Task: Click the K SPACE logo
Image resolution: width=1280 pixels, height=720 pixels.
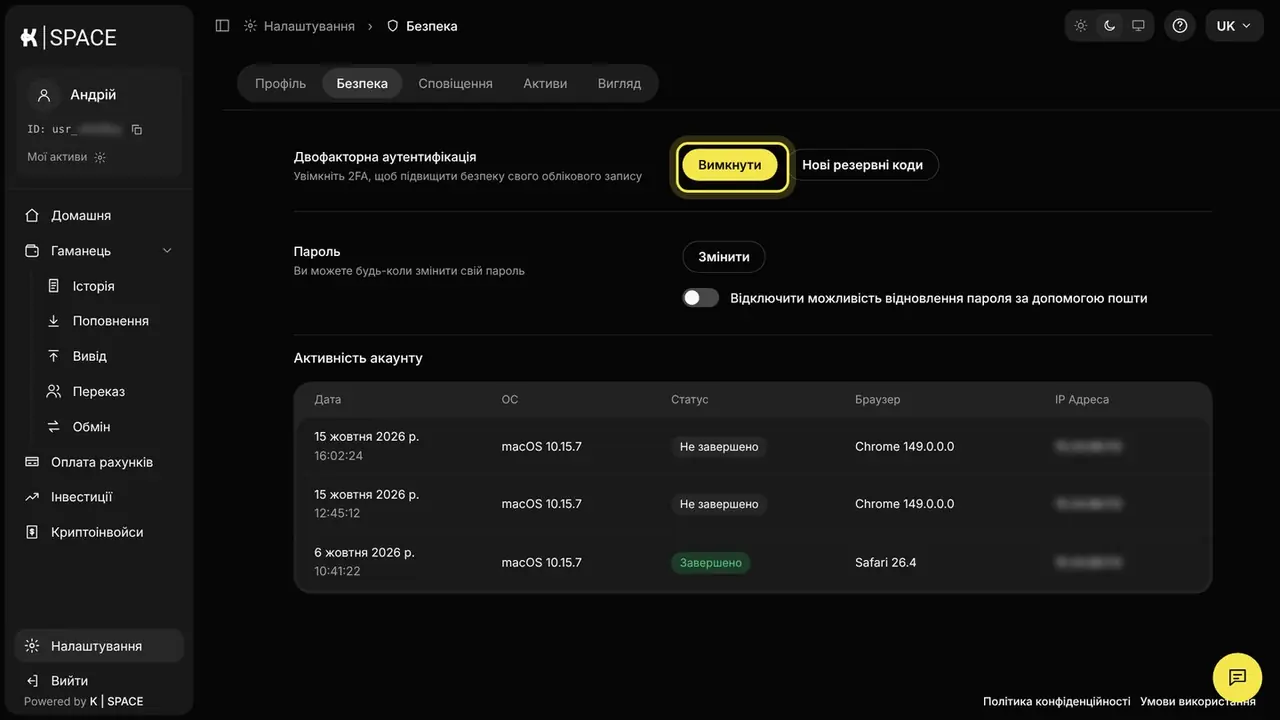Action: pyautogui.click(x=68, y=37)
